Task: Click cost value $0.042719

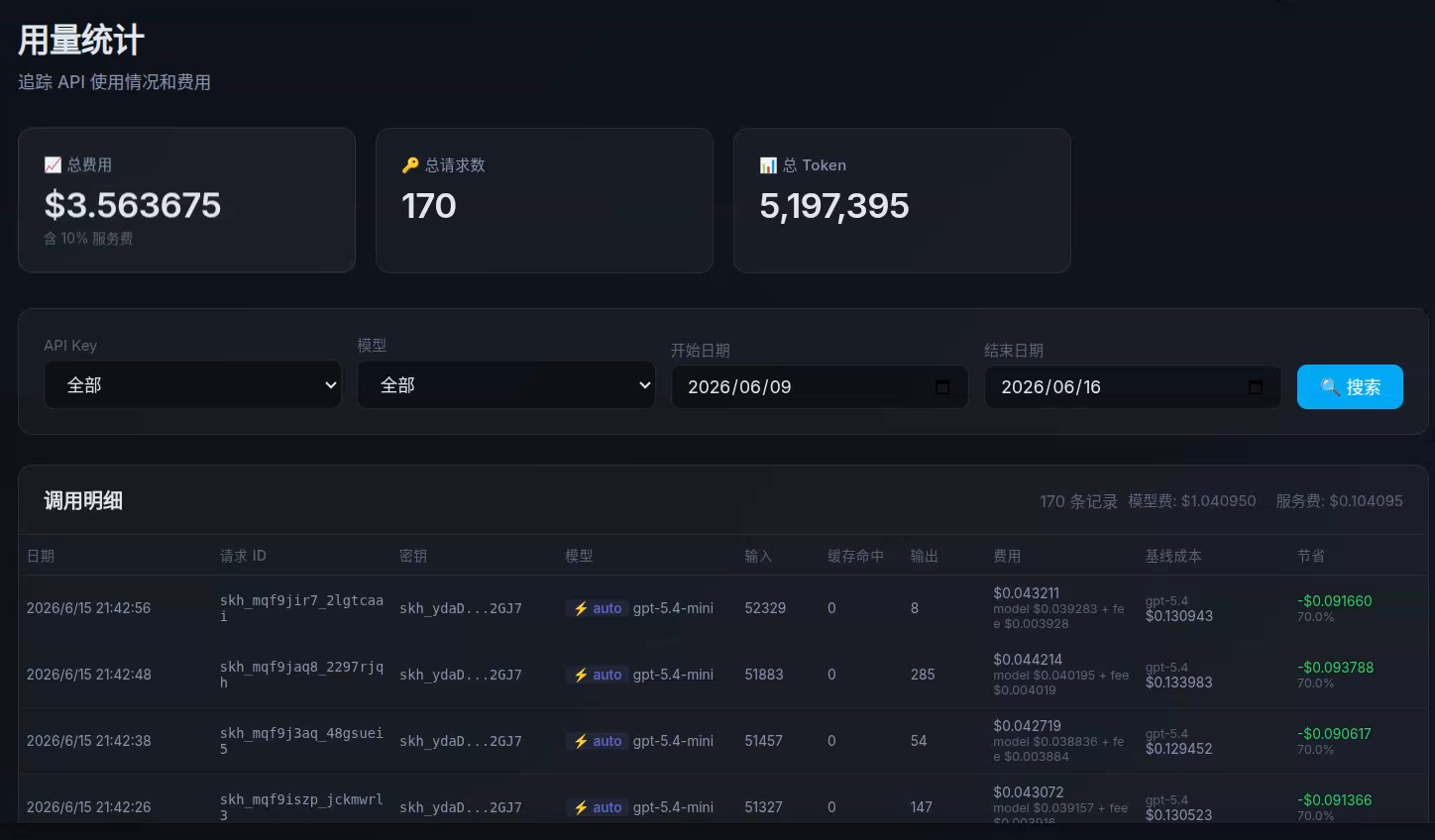Action: (1028, 726)
